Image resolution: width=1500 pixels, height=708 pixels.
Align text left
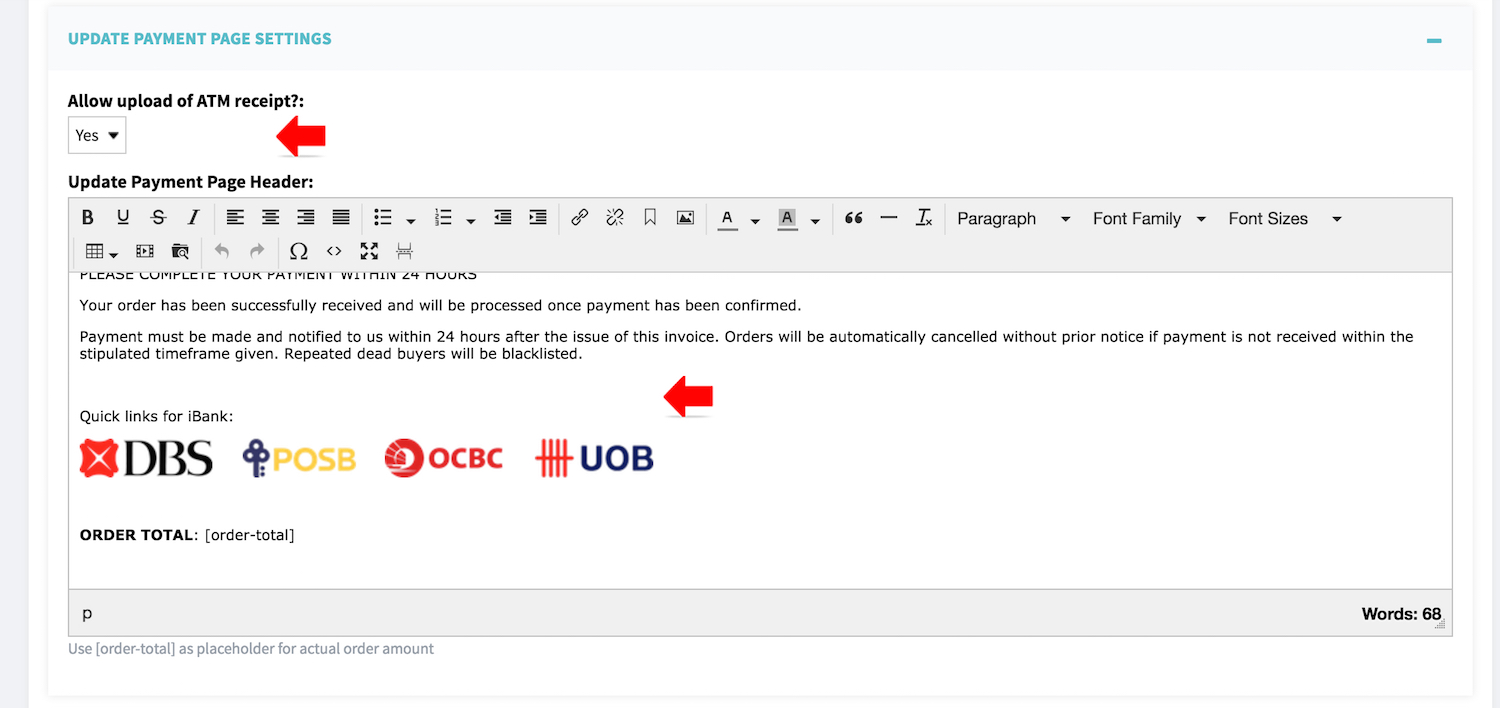point(235,218)
